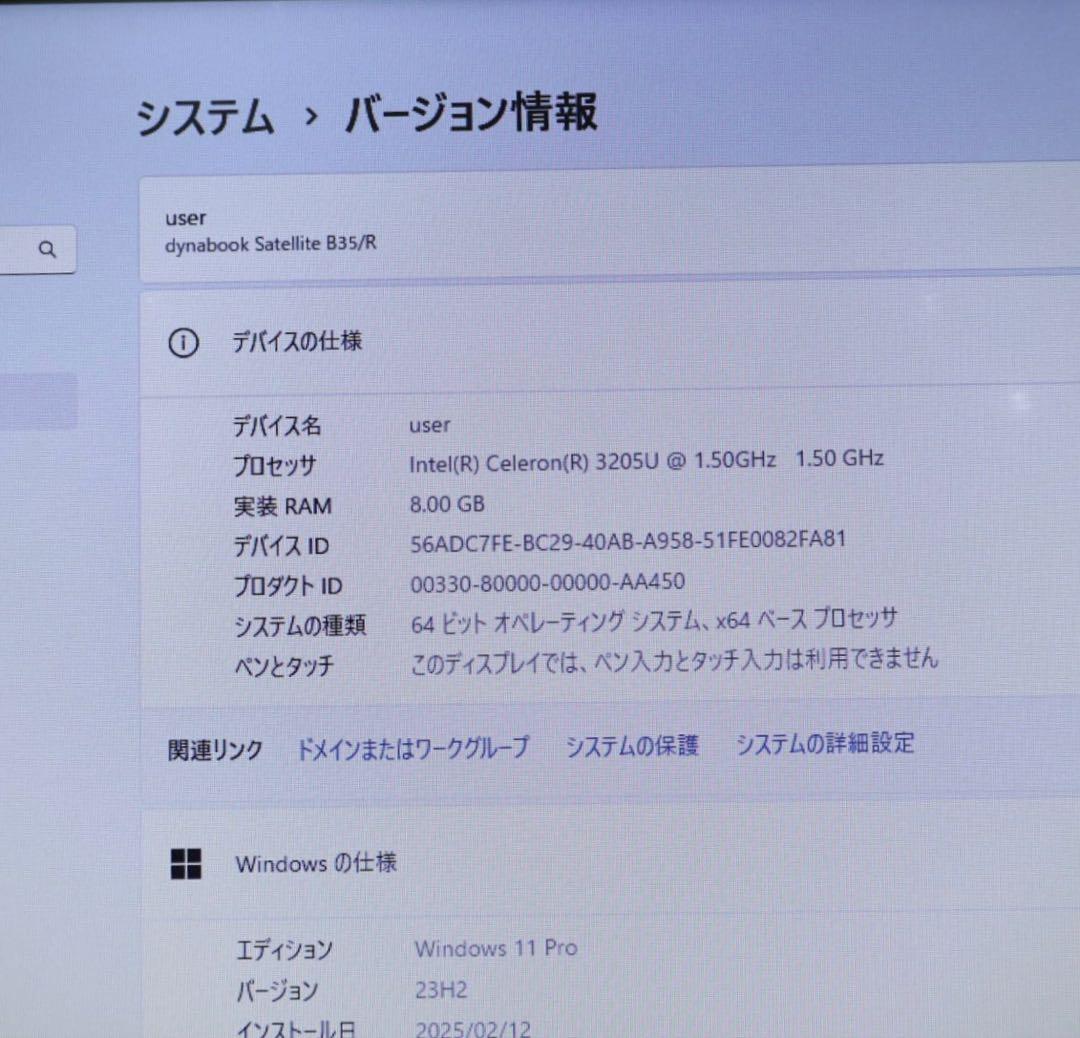The image size is (1080, 1038).
Task: Open システムの詳細設定
Action: (x=824, y=743)
